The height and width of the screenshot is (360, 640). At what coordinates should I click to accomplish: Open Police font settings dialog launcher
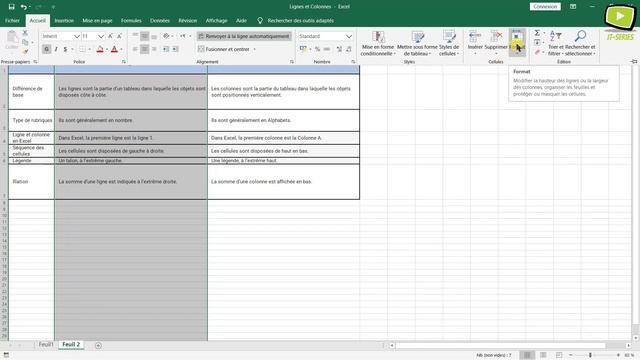pyautogui.click(x=124, y=62)
